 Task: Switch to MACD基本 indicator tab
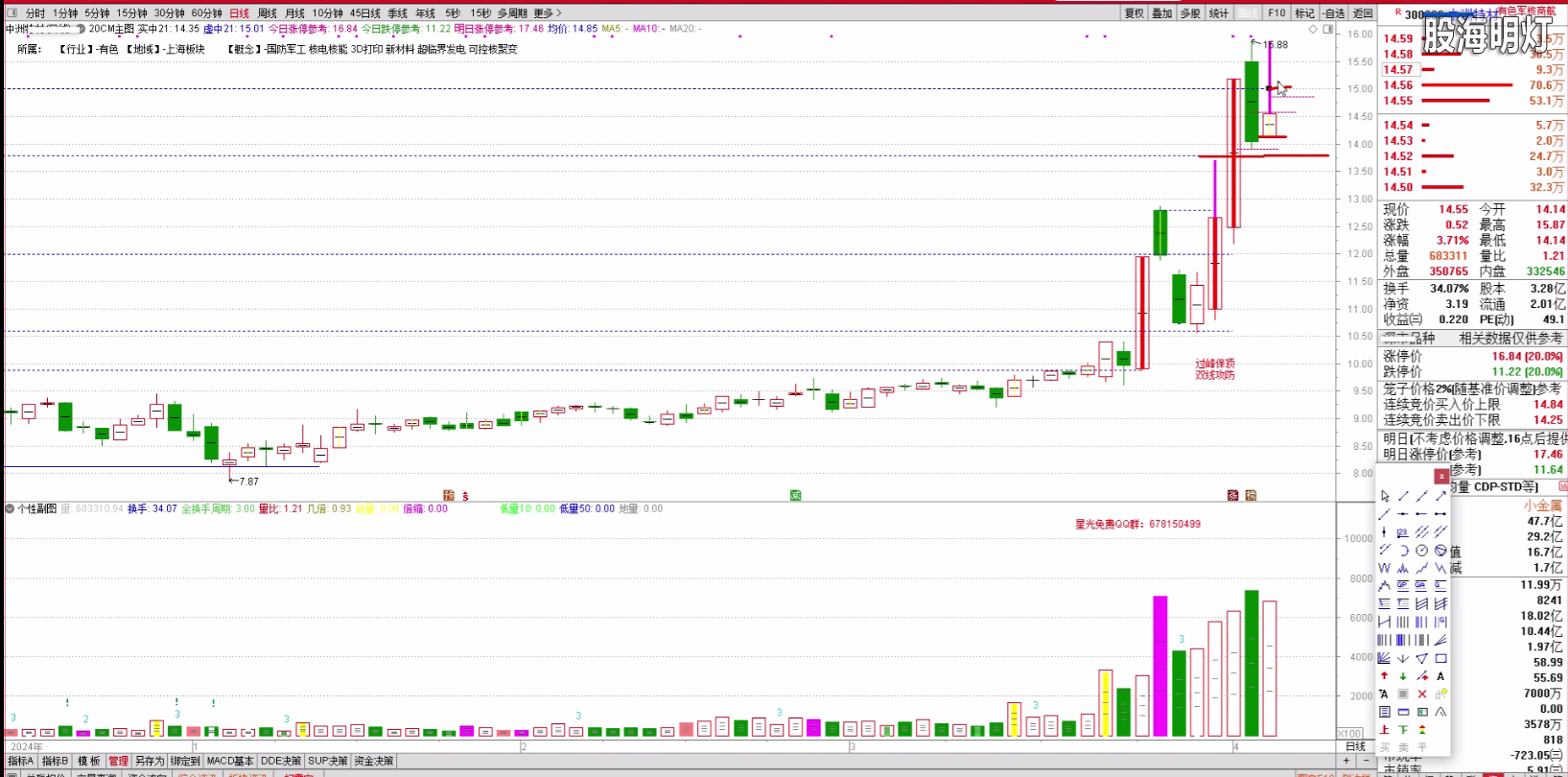pyautogui.click(x=230, y=761)
